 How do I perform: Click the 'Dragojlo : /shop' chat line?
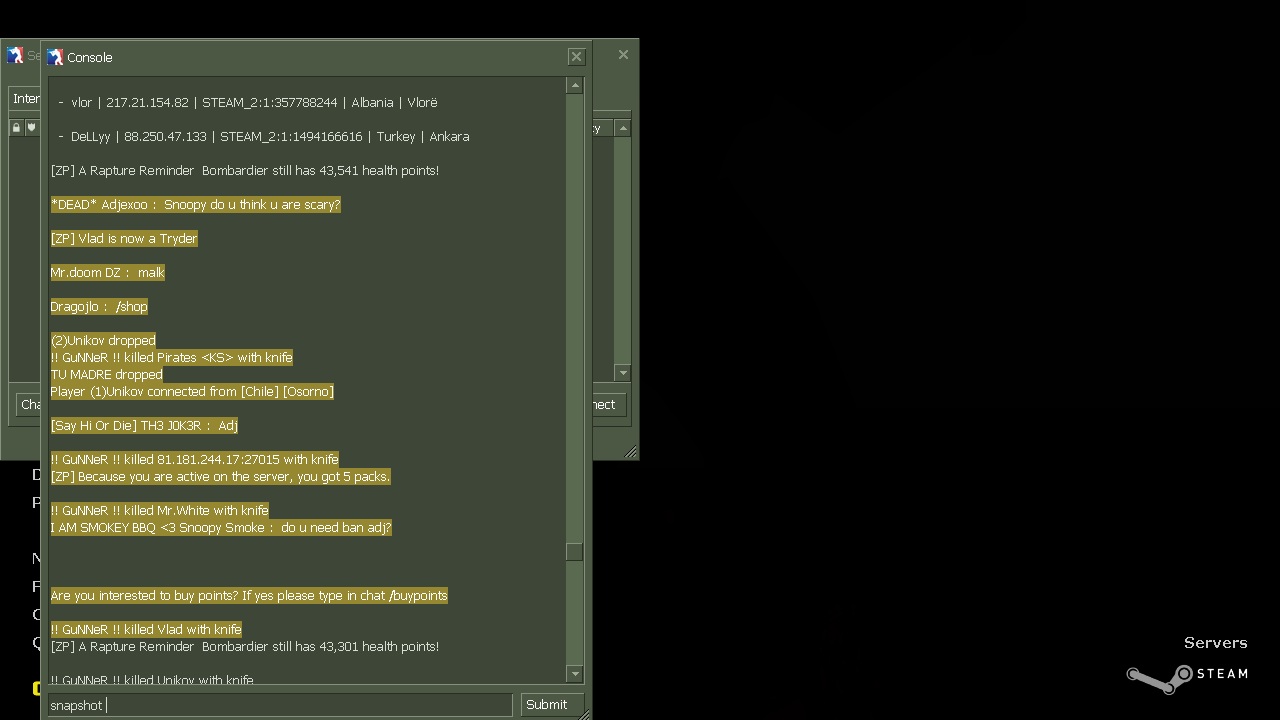click(99, 306)
